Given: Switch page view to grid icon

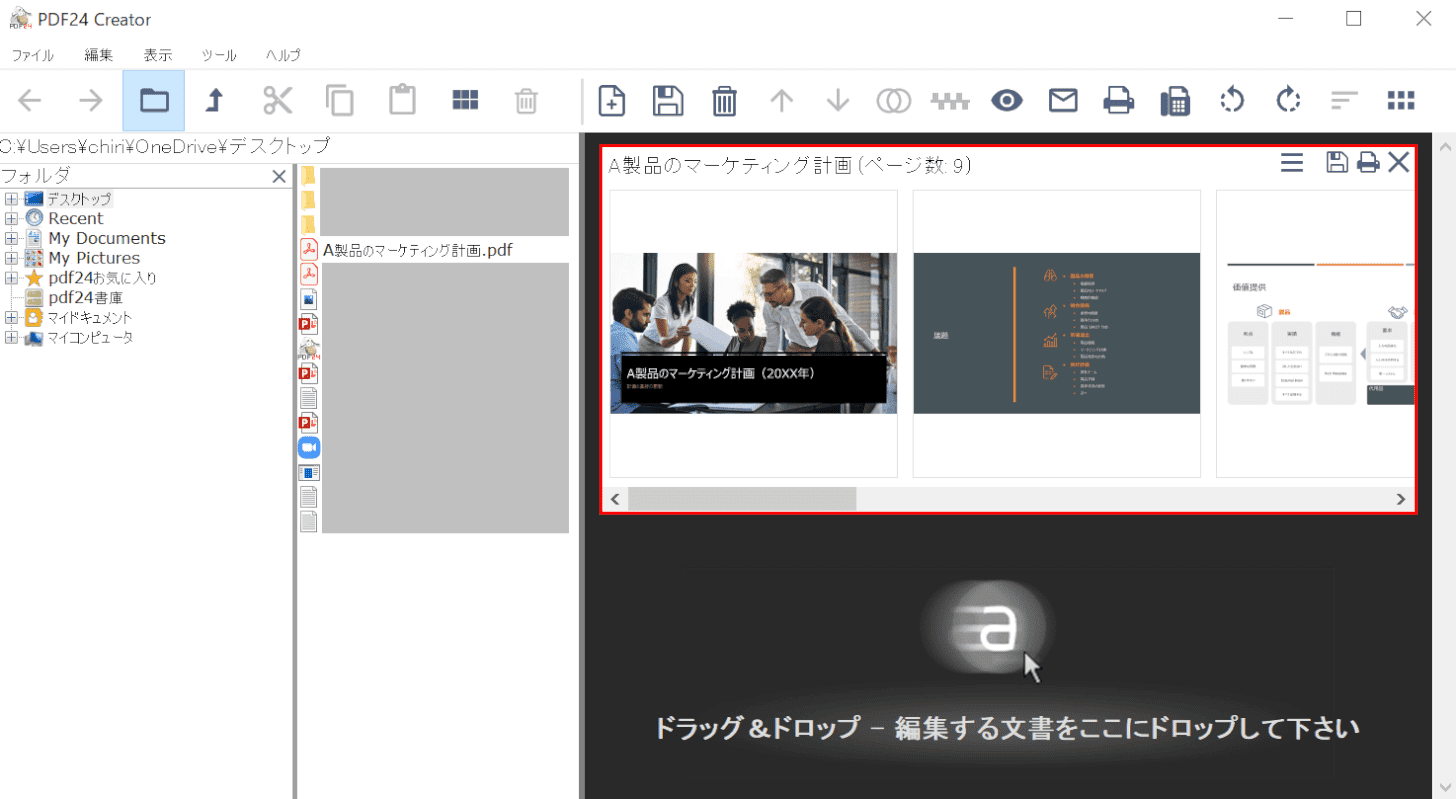Looking at the screenshot, I should 1402,100.
